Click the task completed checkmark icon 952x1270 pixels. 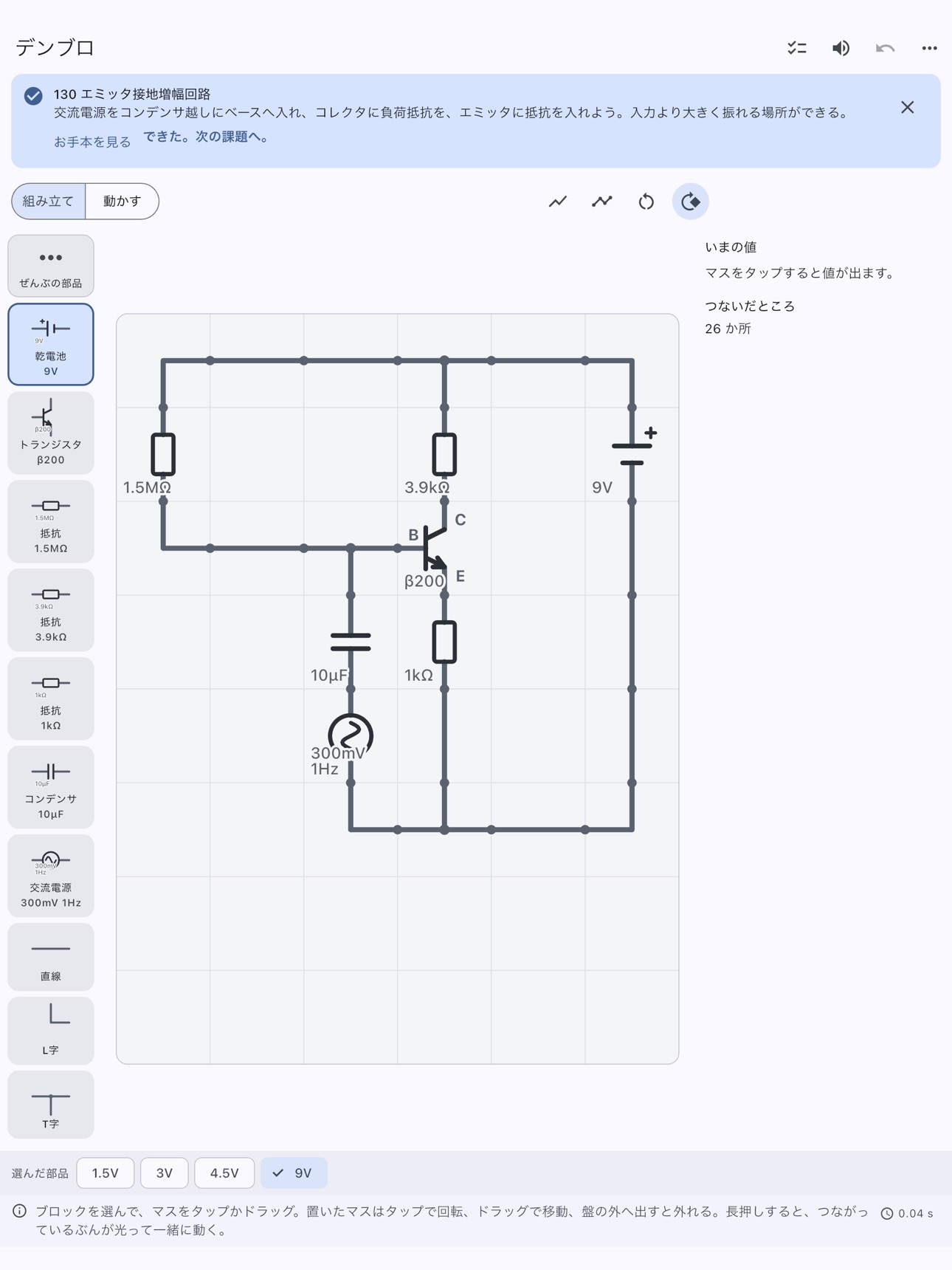point(33,96)
